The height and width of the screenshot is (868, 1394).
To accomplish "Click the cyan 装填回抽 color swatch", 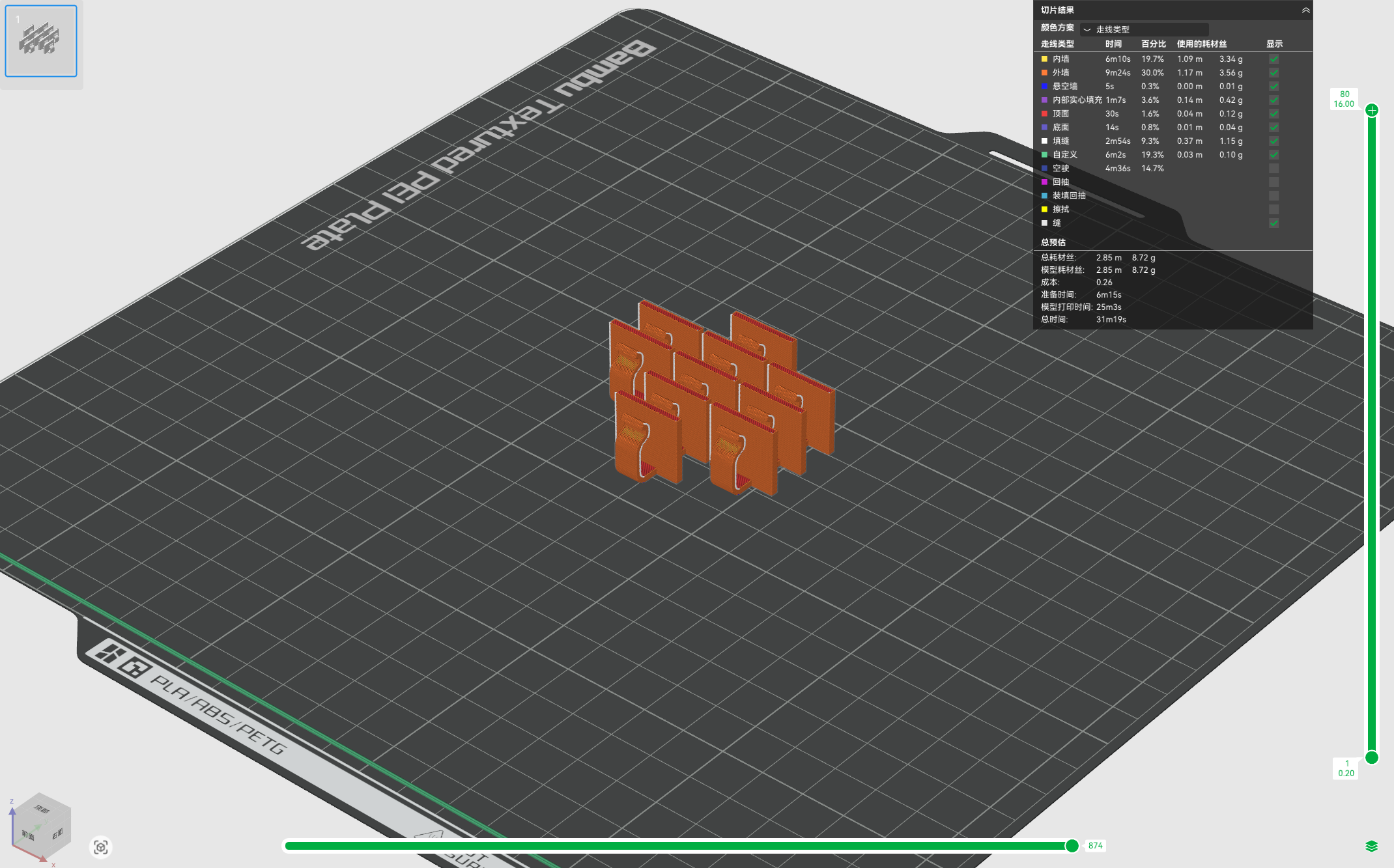I will (1044, 196).
